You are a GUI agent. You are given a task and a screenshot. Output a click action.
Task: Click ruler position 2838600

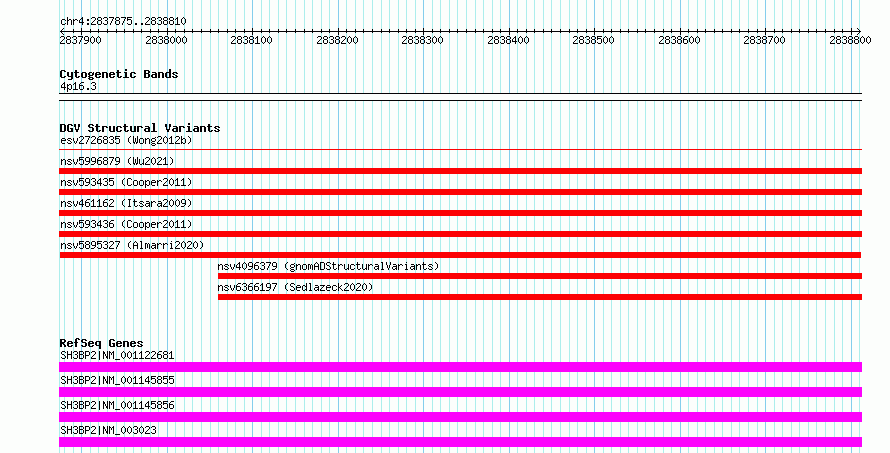pyautogui.click(x=679, y=40)
